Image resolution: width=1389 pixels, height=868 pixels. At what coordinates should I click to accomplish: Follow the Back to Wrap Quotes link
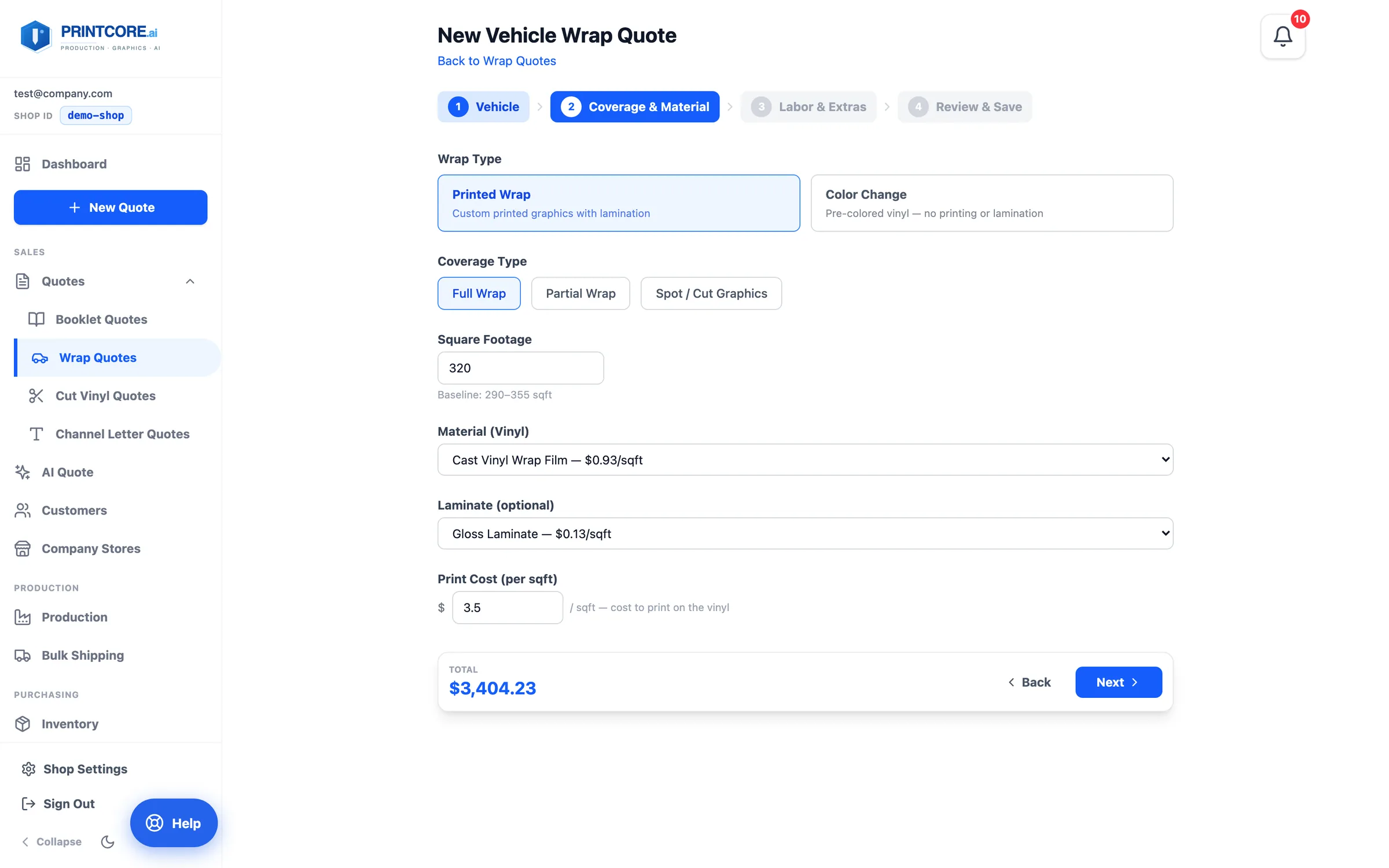[497, 61]
